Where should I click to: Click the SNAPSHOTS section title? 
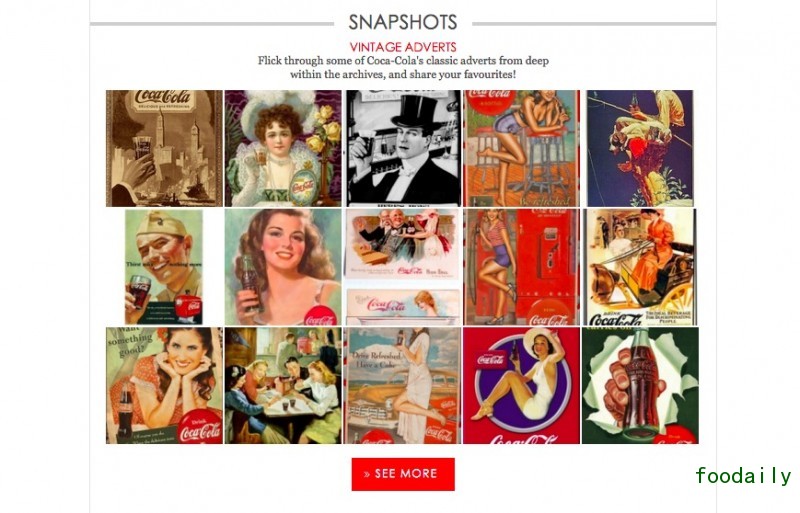(403, 22)
